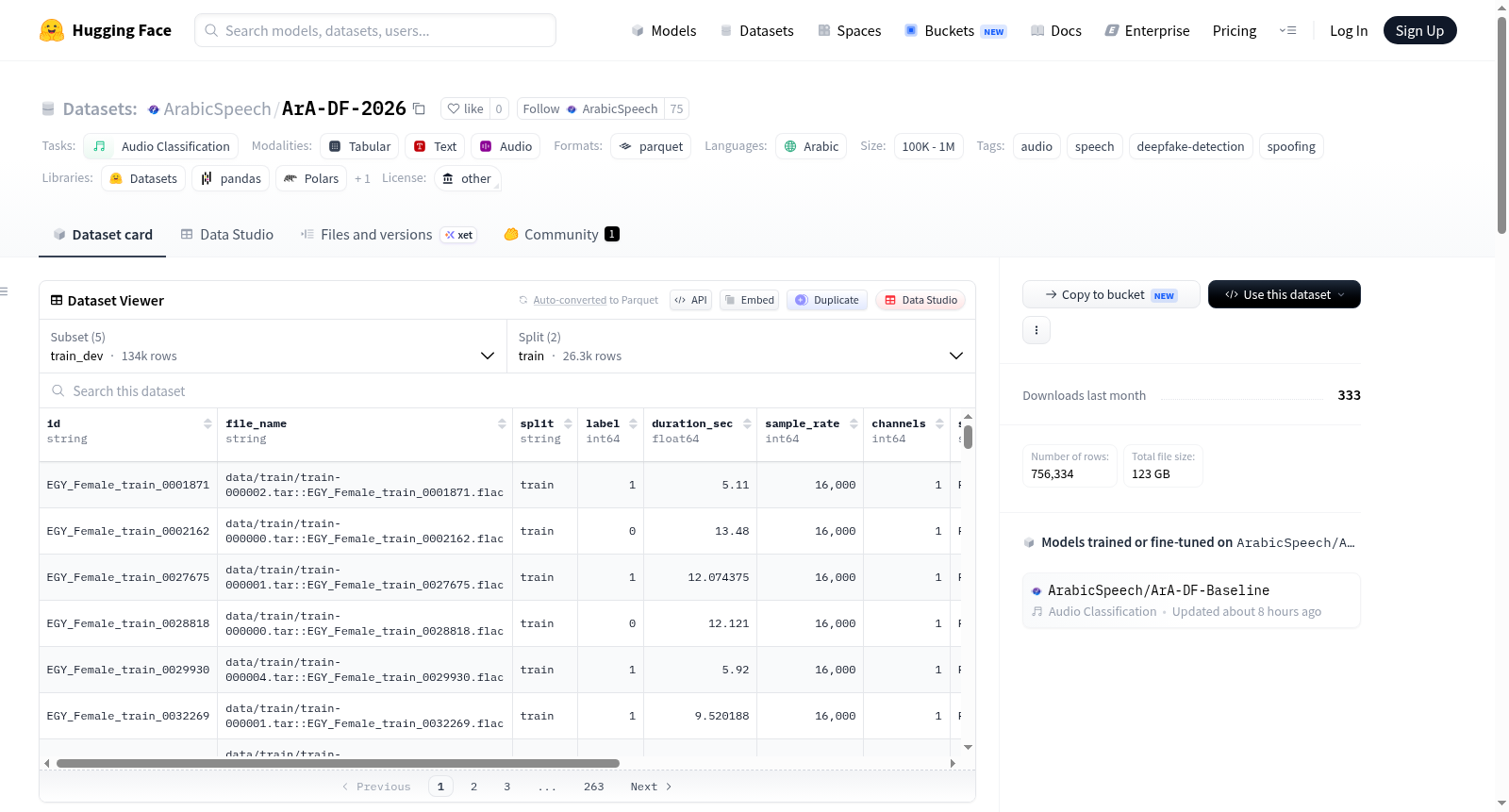Expand the Subset train_dev dropdown

pyautogui.click(x=274, y=346)
